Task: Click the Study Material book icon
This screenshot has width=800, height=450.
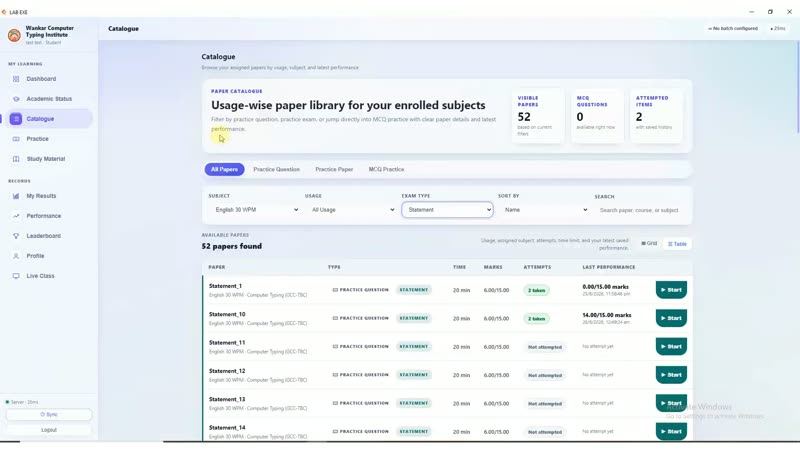Action: (16, 159)
